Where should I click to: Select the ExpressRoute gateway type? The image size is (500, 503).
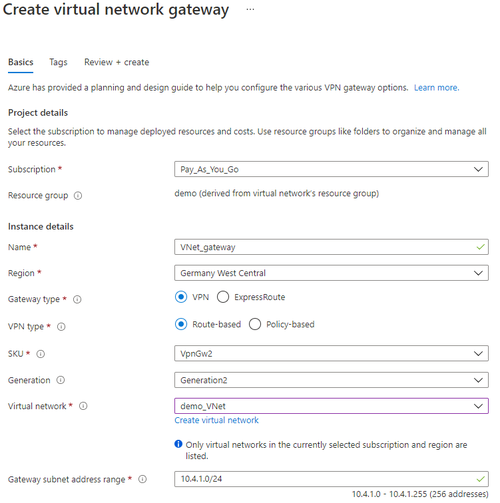pos(223,297)
